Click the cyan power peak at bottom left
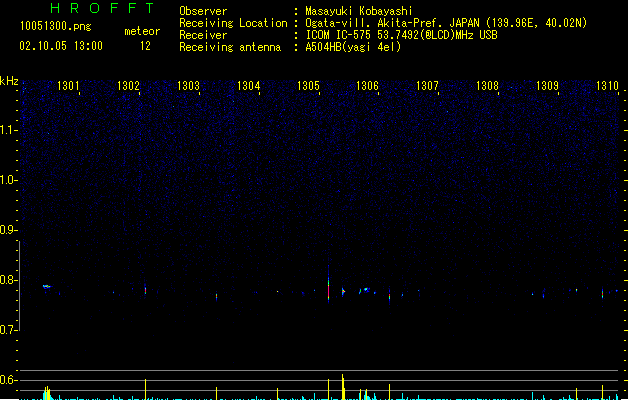Screen dimensions: 629x400 coord(47,393)
